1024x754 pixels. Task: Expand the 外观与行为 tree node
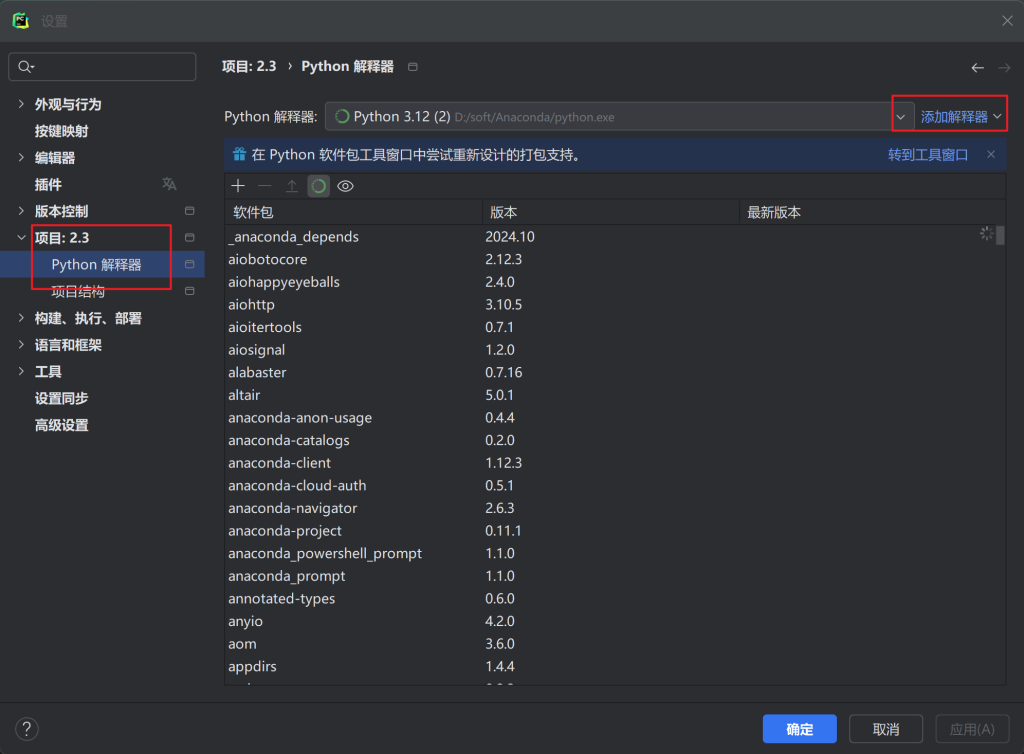click(x=22, y=104)
